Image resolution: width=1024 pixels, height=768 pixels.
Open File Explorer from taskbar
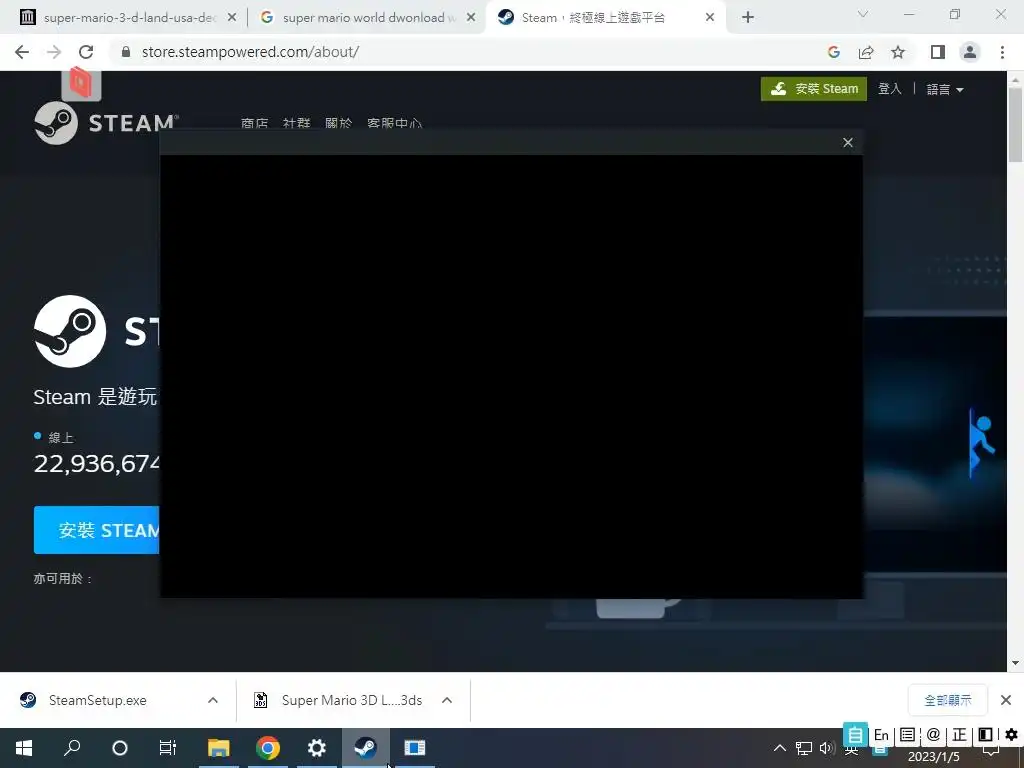[x=219, y=748]
